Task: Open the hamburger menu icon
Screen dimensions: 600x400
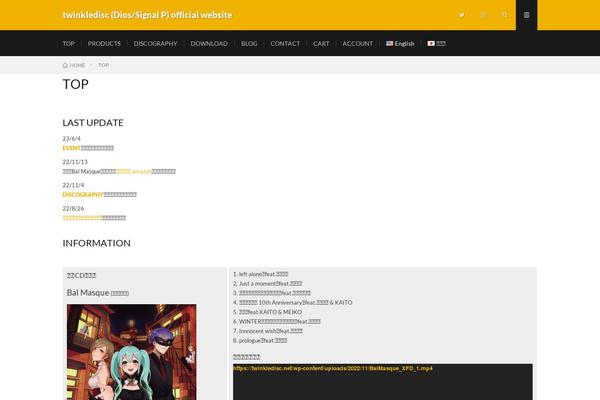Action: point(527,15)
